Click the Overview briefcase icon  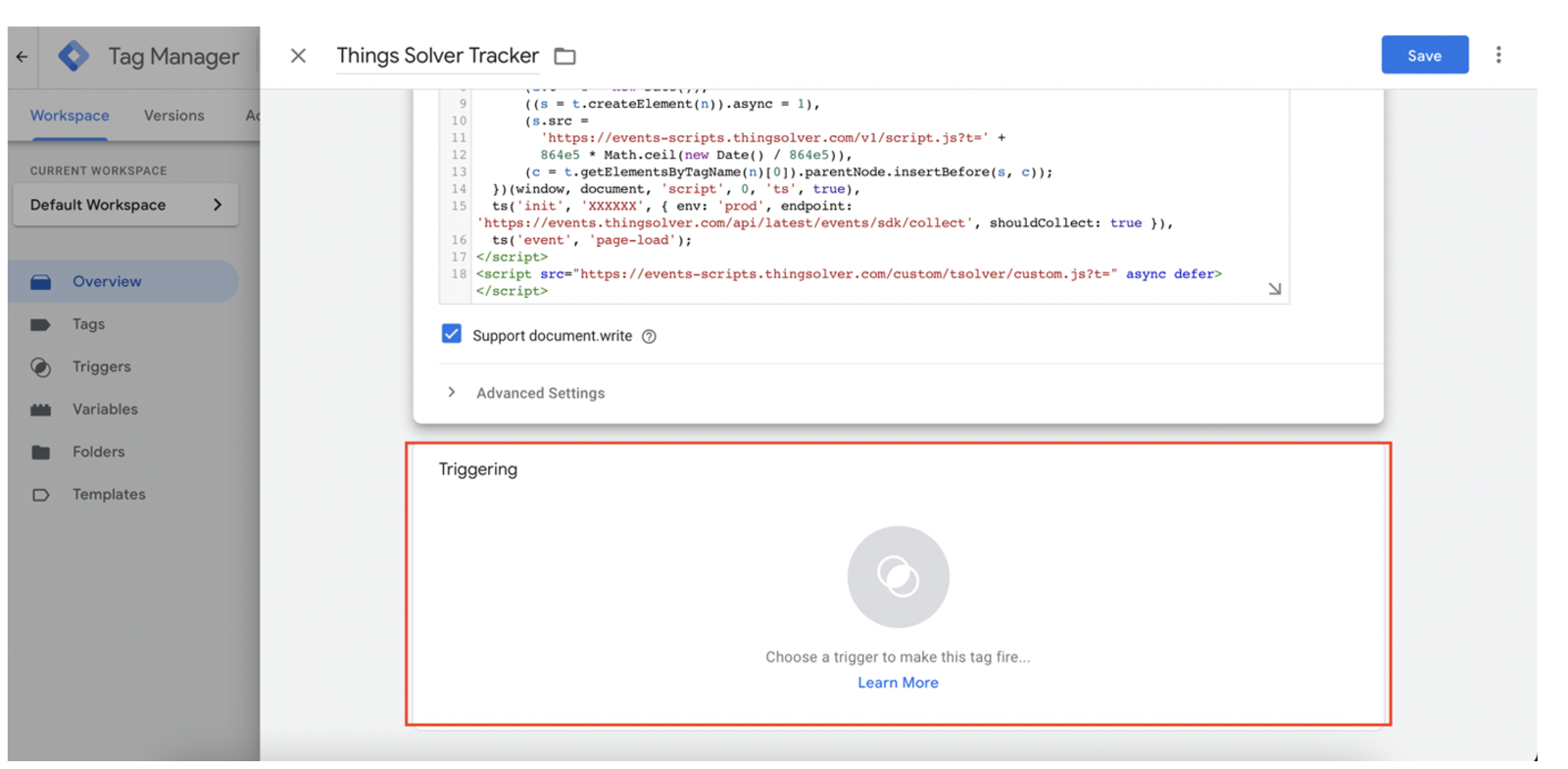pyautogui.click(x=40, y=282)
